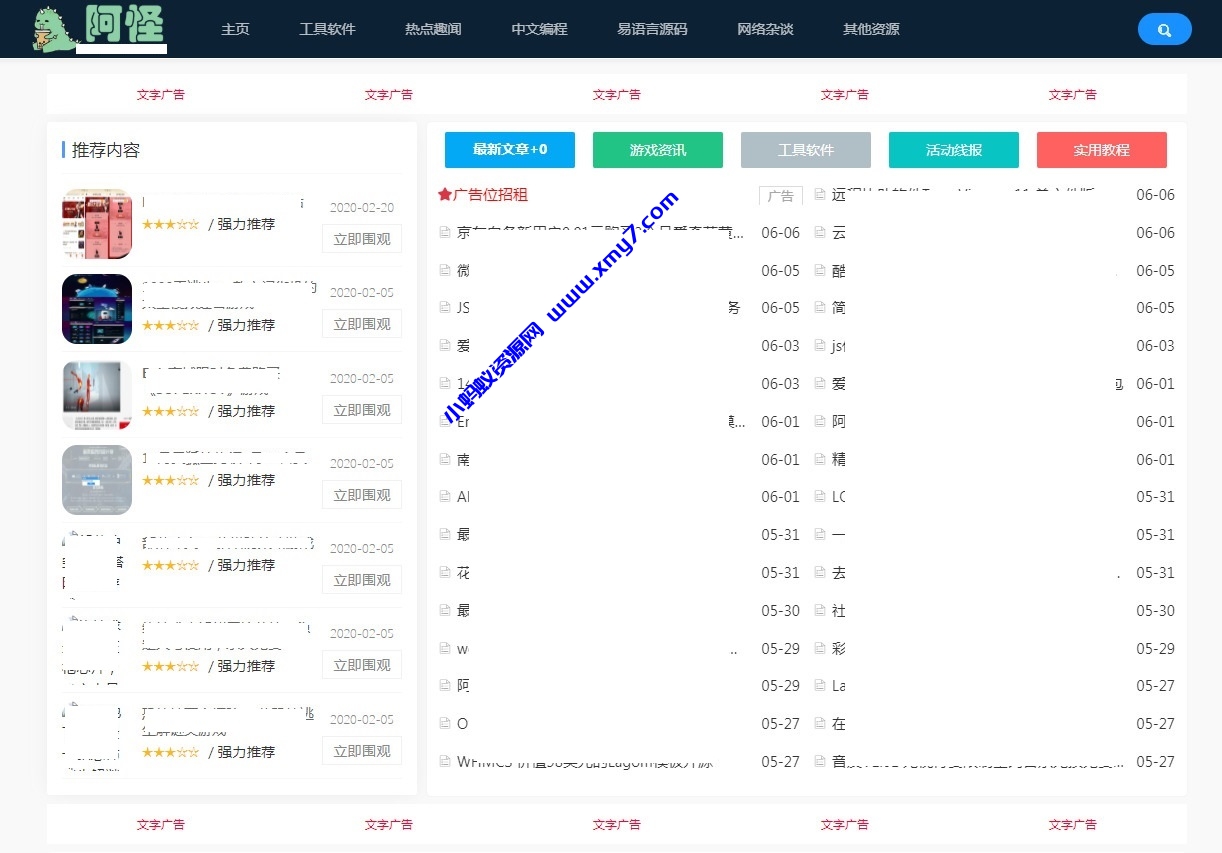Click the star rating on the first recommendation
The height and width of the screenshot is (853, 1222).
coord(171,224)
